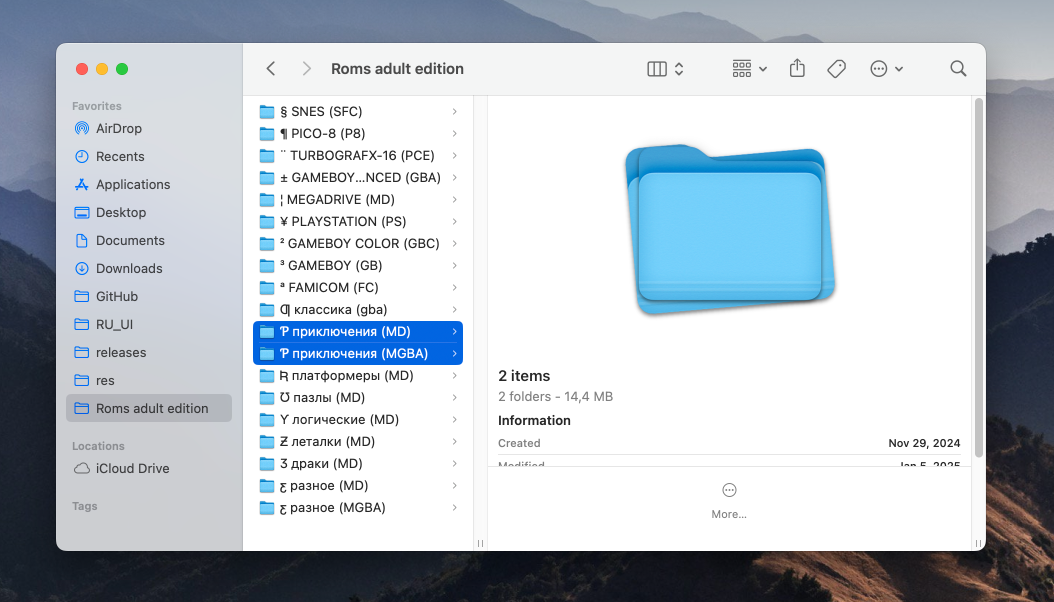1054x602 pixels.
Task: Select the разное (MD) folder
Action: coord(358,486)
